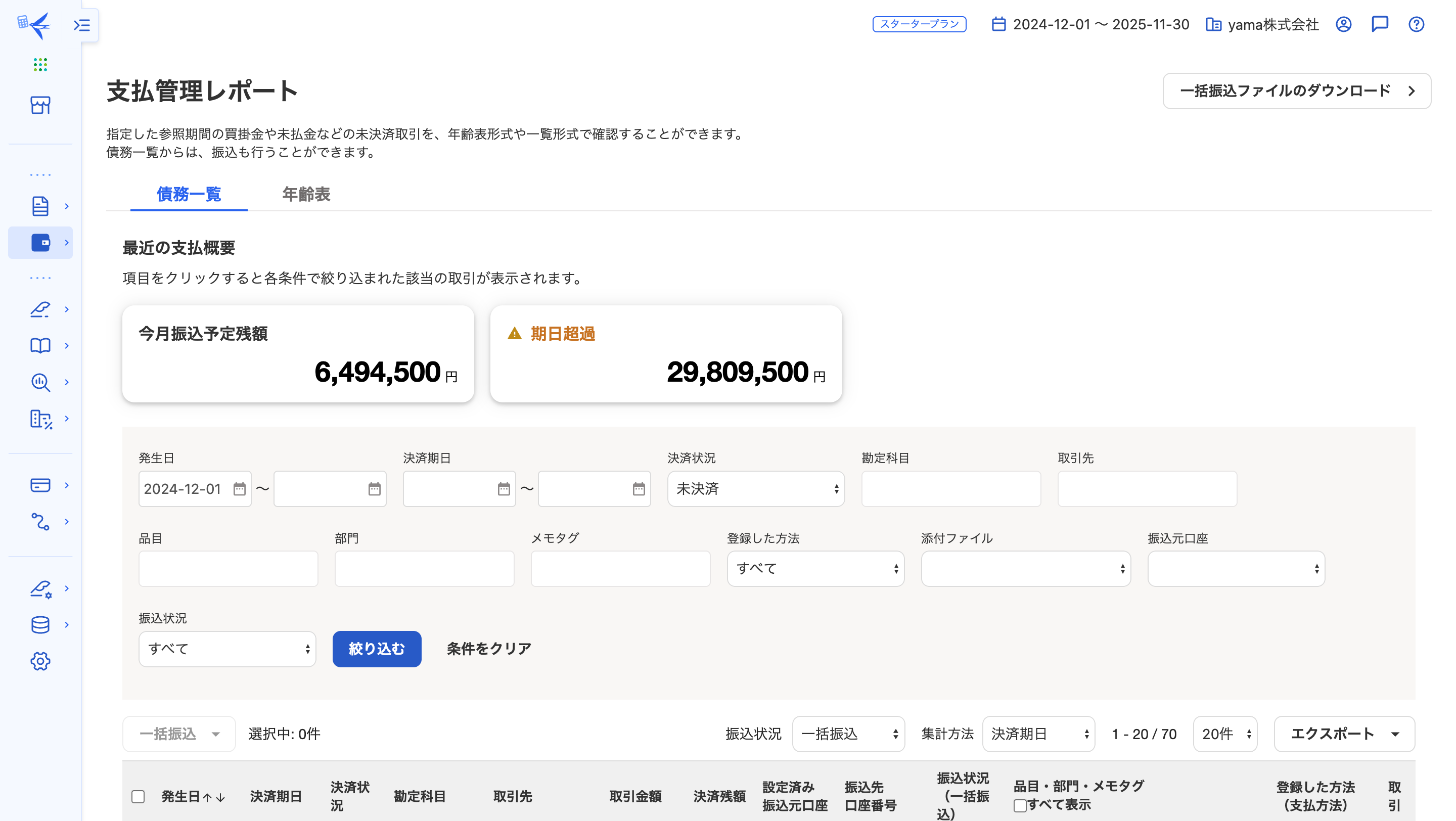Open the document icon in sidebar

40,206
